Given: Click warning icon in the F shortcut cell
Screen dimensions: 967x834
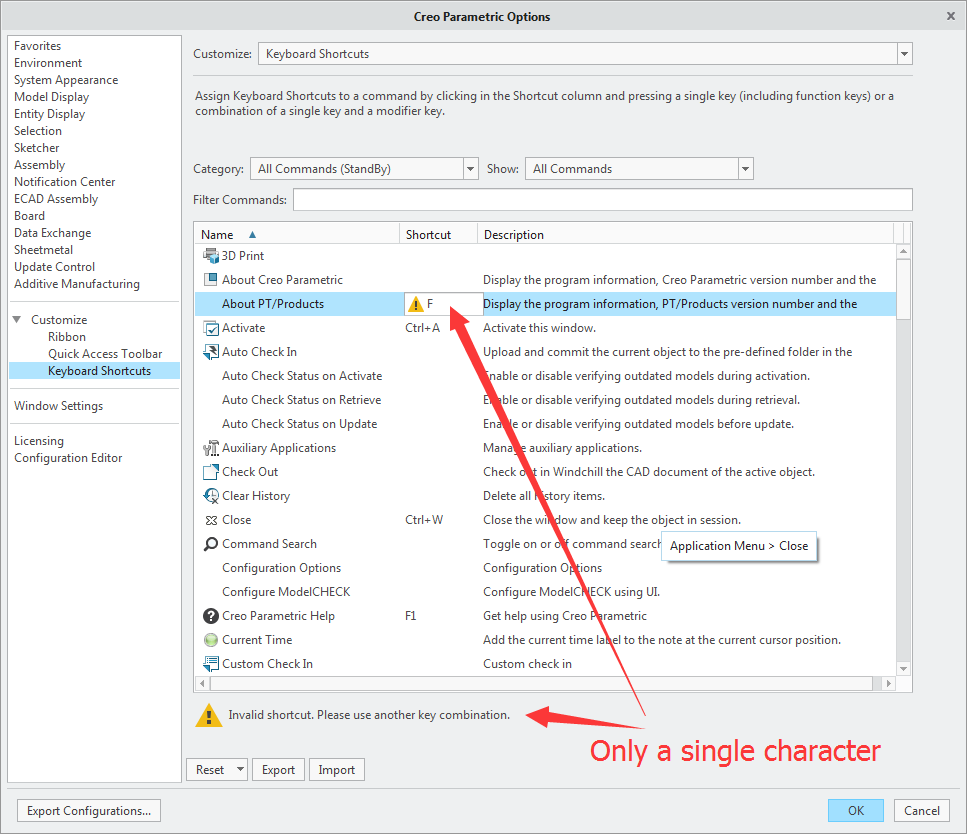Looking at the screenshot, I should click(x=416, y=304).
